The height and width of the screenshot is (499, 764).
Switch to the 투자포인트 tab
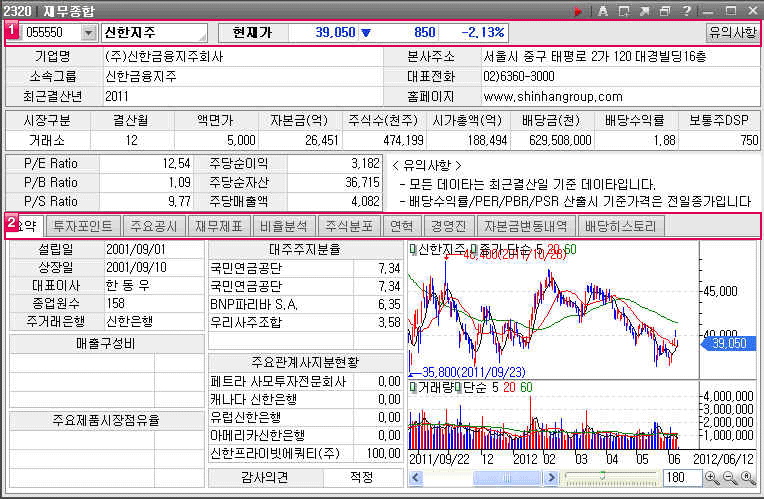click(x=83, y=226)
